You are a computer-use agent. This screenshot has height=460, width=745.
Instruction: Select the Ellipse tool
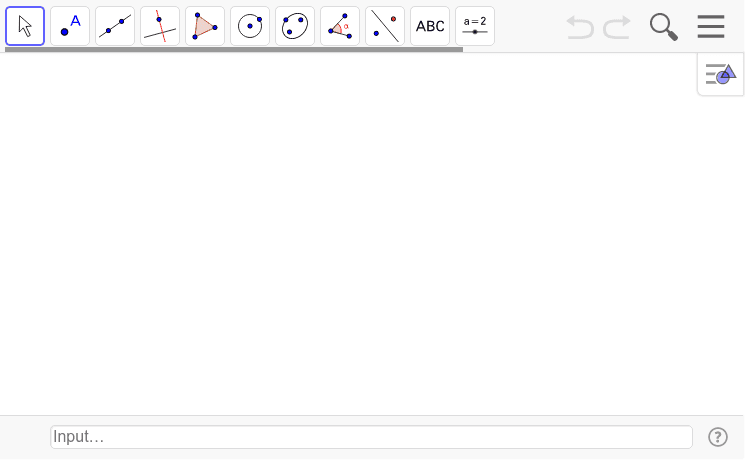click(295, 26)
